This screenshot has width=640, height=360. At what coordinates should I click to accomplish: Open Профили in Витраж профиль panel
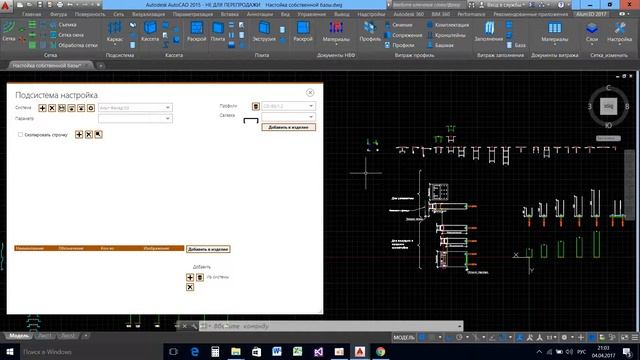[x=400, y=45]
